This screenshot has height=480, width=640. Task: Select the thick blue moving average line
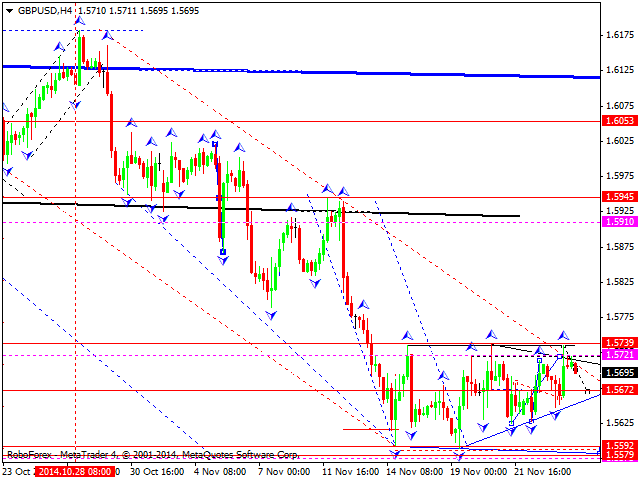pyautogui.click(x=300, y=72)
